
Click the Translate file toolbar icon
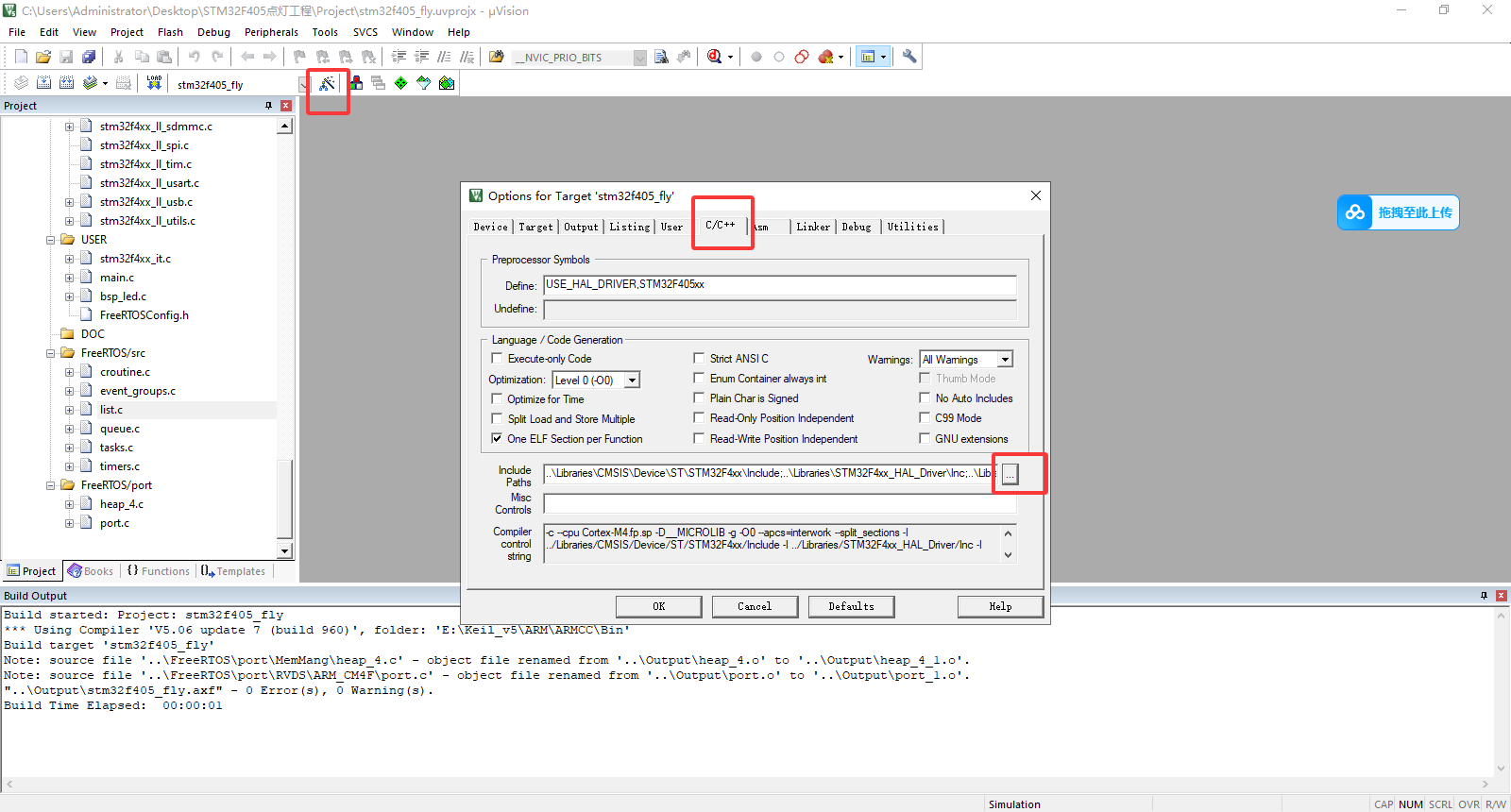[x=21, y=83]
